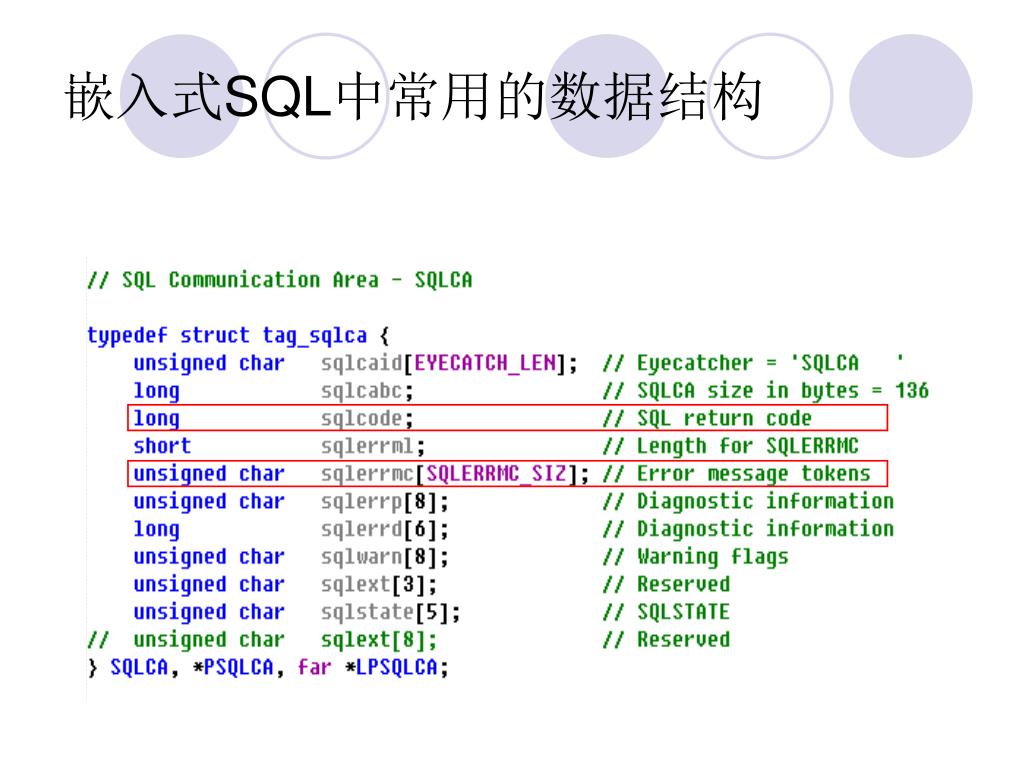Screen dimensions: 1024x768
Task: Click the comment SQLCA size in bytes = 136
Action: pyautogui.click(x=765, y=391)
